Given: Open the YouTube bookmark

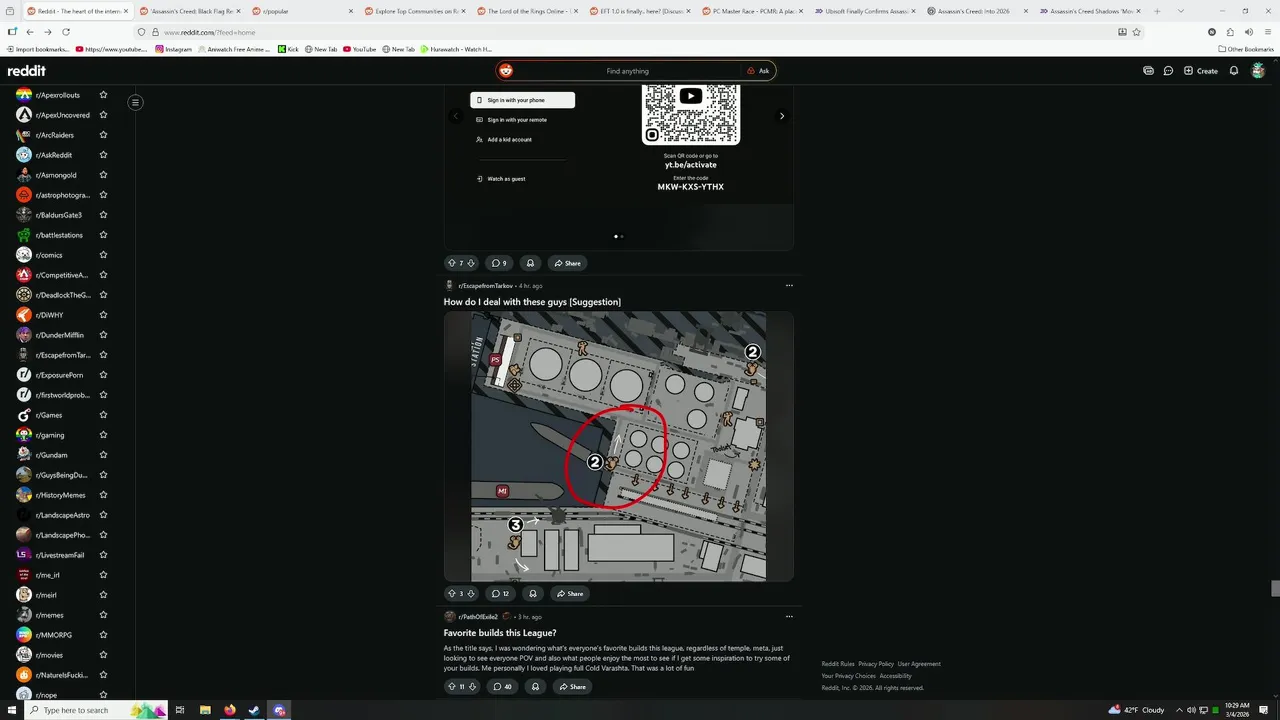Looking at the screenshot, I should (x=359, y=49).
